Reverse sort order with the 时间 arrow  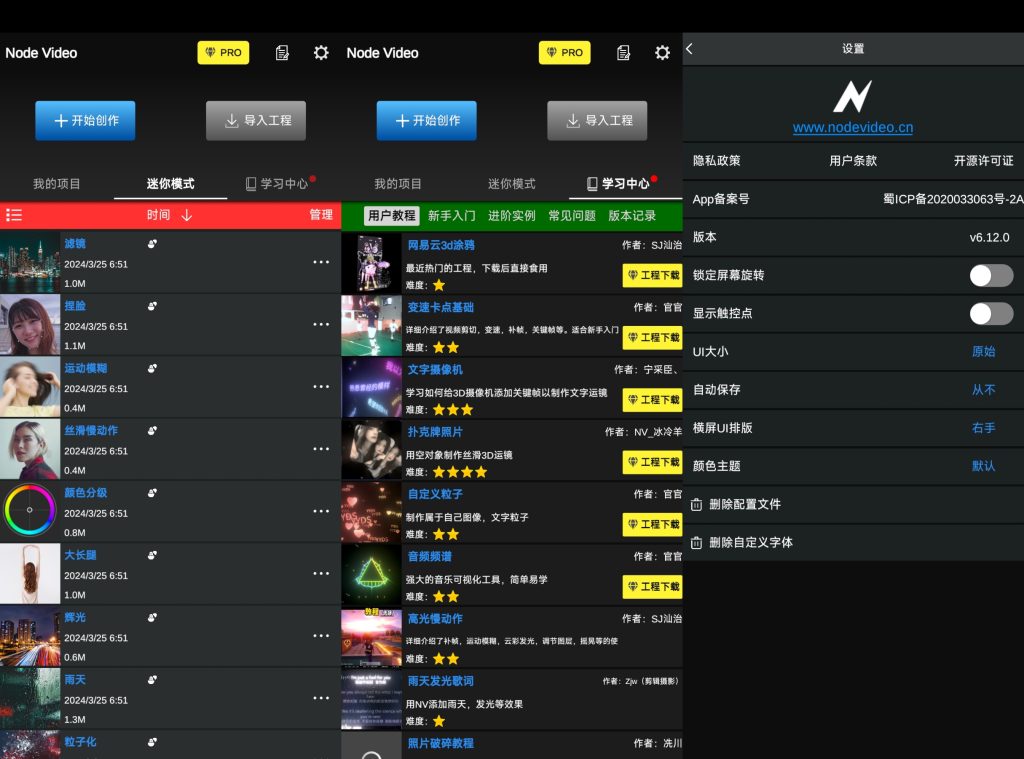pos(187,215)
